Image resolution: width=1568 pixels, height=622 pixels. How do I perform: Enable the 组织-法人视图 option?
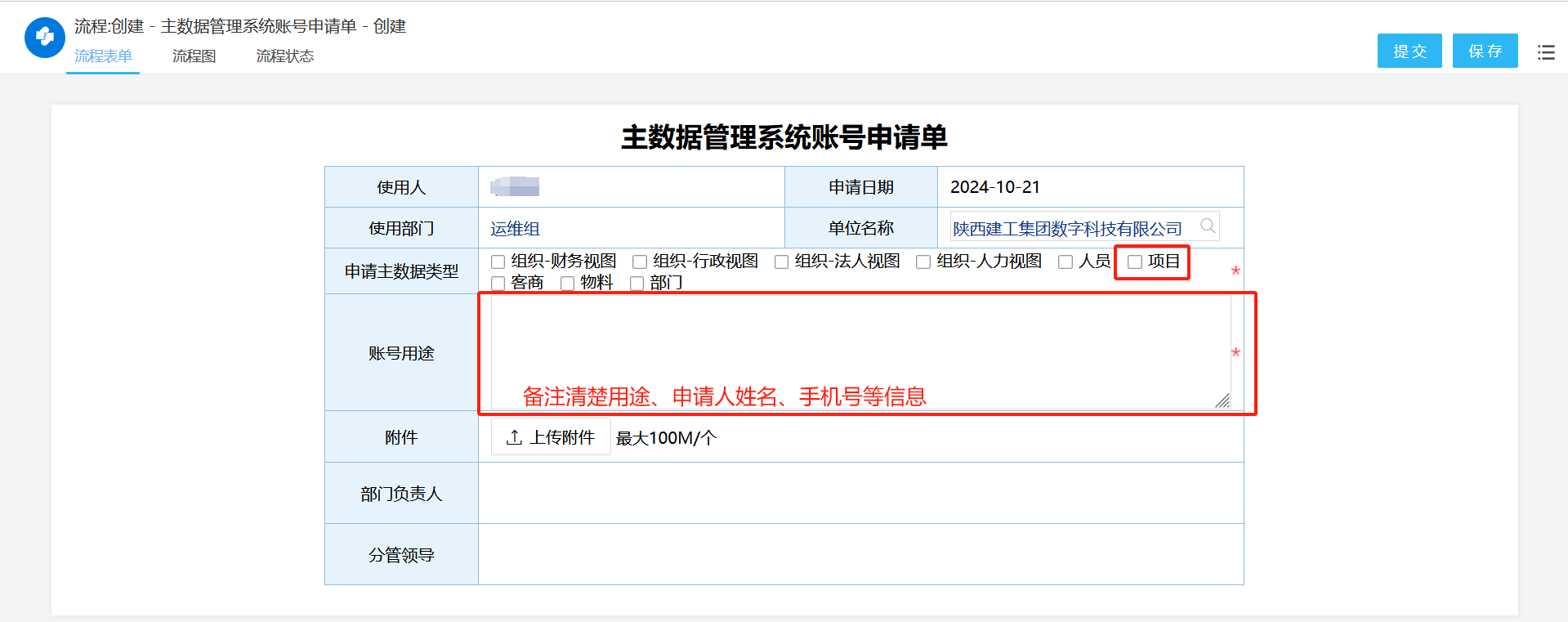pyautogui.click(x=781, y=262)
